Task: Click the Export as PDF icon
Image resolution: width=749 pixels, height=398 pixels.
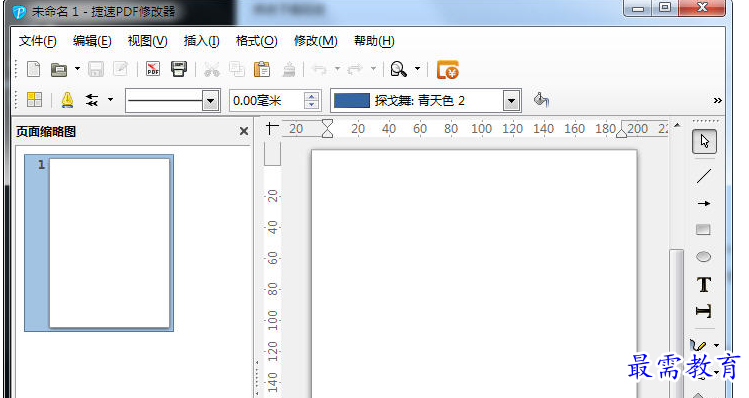Action: 153,70
